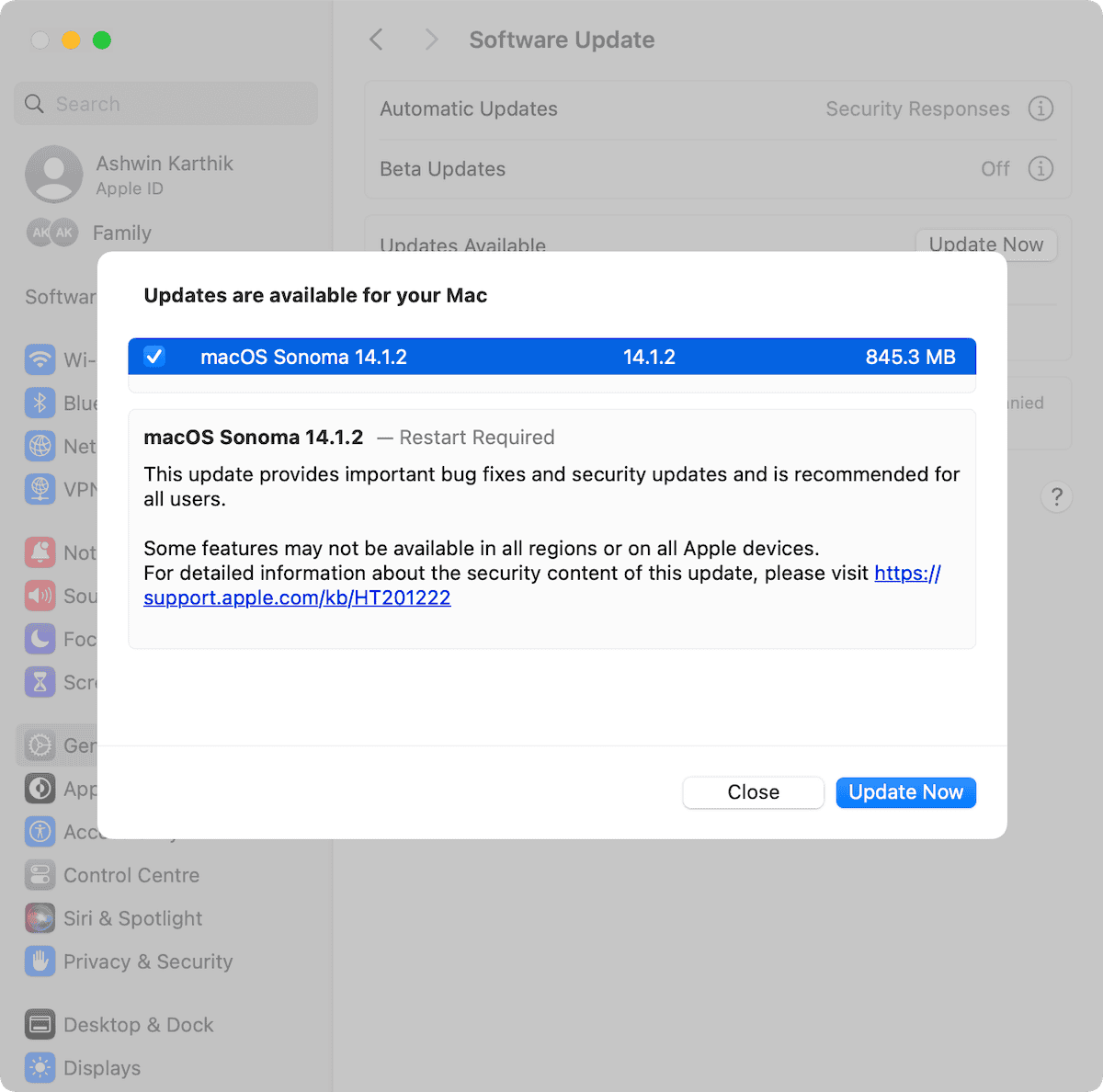This screenshot has height=1092, width=1103.
Task: Click the Privacy & Security sidebar label
Action: tap(148, 961)
